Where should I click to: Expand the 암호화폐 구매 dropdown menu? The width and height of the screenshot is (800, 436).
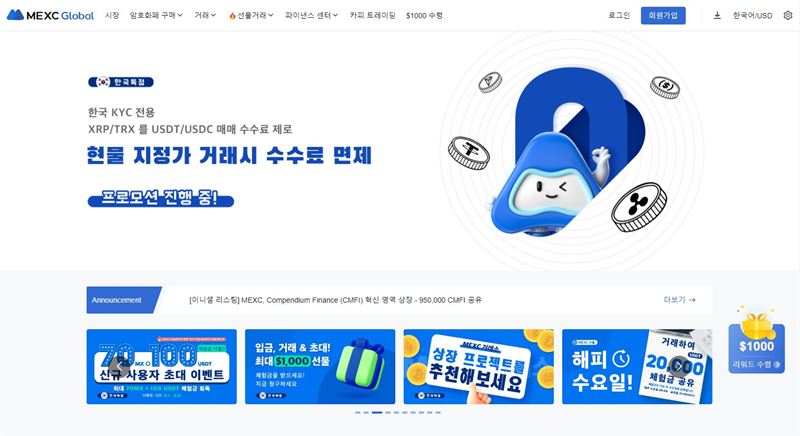[x=156, y=15]
